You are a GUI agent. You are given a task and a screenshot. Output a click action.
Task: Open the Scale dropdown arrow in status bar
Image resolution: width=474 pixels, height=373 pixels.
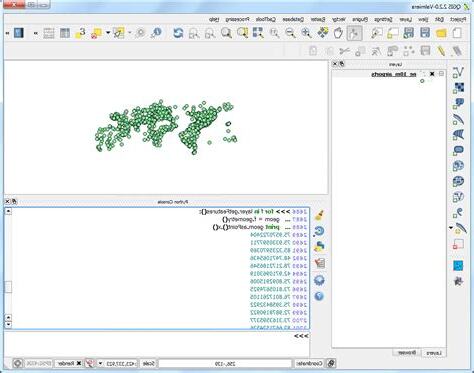coord(100,363)
